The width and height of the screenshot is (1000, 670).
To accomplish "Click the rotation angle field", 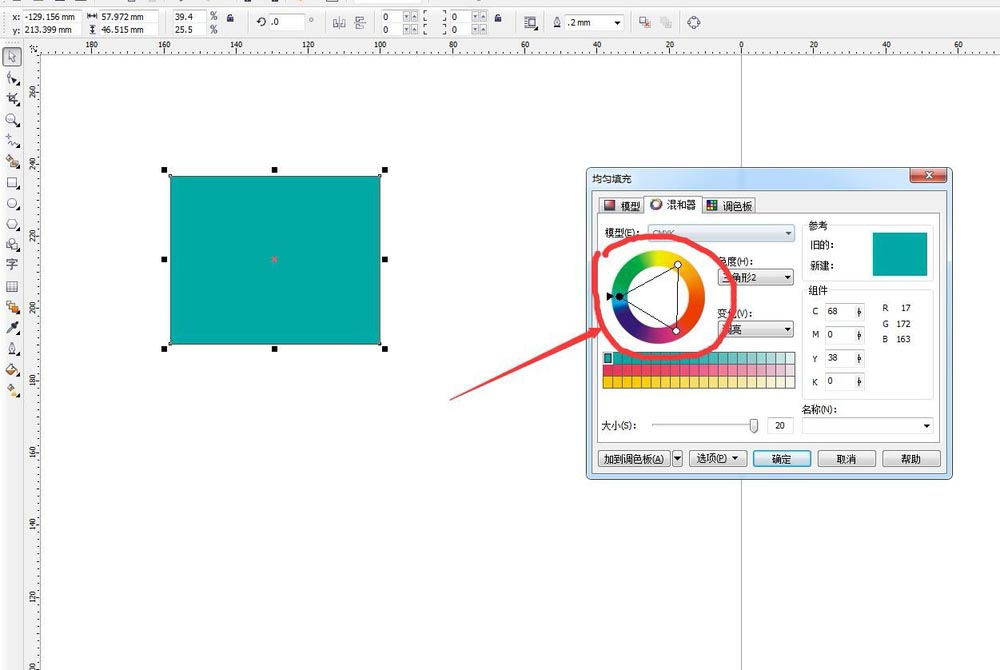I will 286,22.
